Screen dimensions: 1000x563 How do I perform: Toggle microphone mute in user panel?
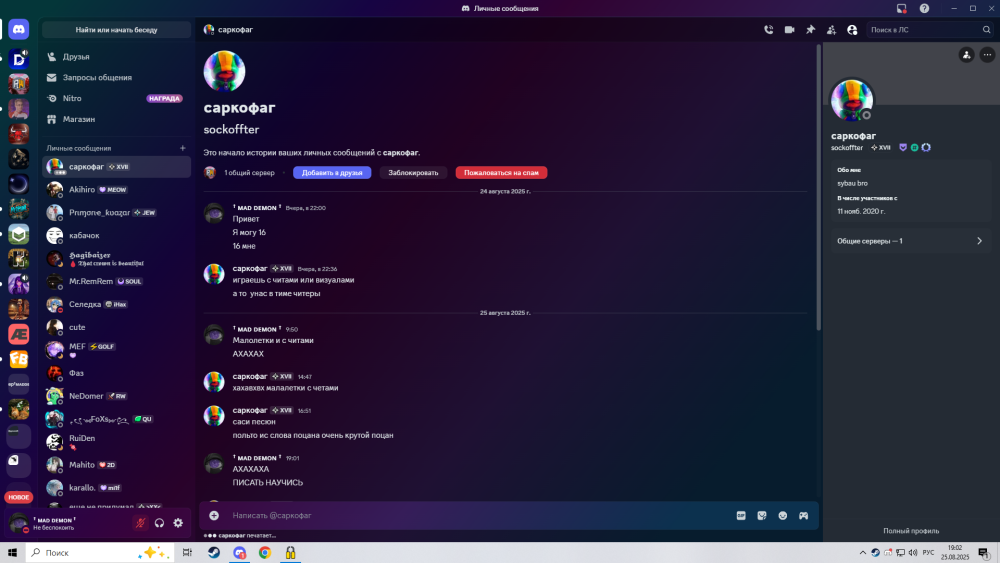pyautogui.click(x=140, y=523)
